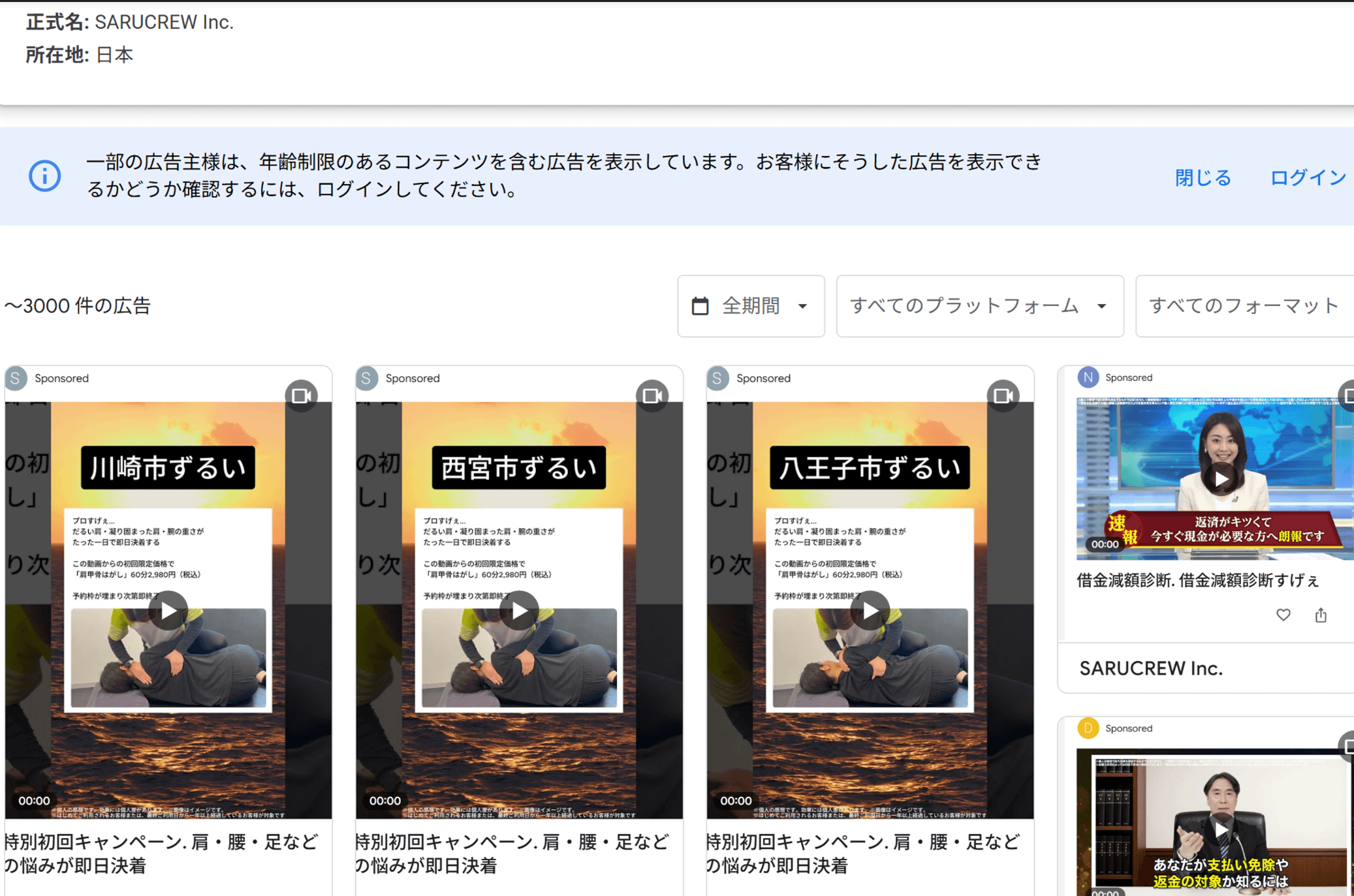Click the D avatar on the lawyer ad
Image resolution: width=1354 pixels, height=896 pixels.
coord(1088,728)
